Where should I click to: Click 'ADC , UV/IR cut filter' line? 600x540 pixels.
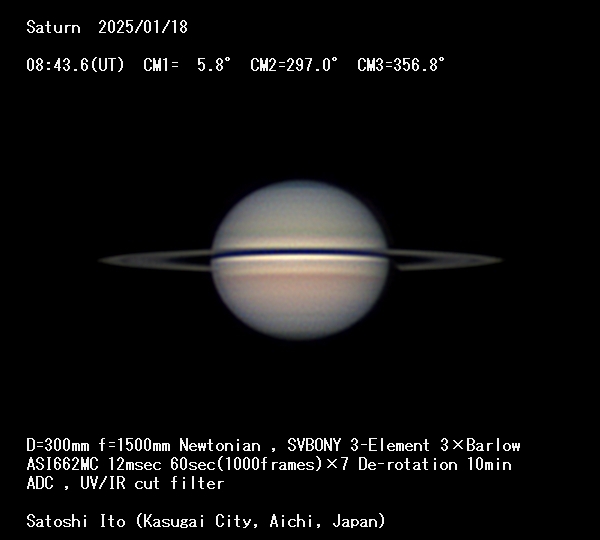(x=125, y=483)
